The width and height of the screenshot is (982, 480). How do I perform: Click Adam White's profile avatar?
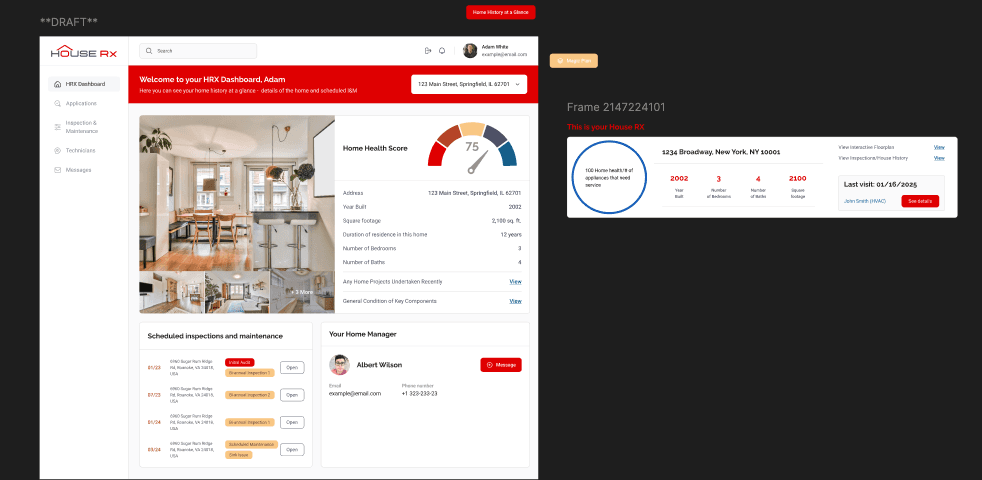470,50
